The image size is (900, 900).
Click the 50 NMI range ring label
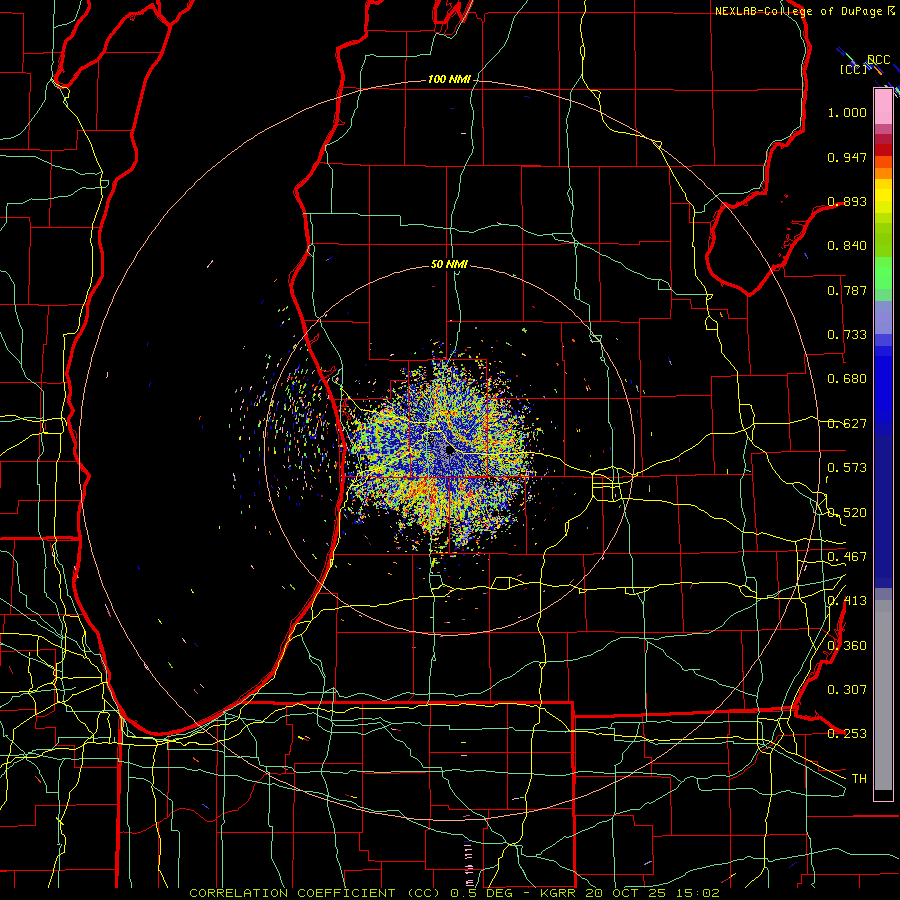[x=449, y=264]
